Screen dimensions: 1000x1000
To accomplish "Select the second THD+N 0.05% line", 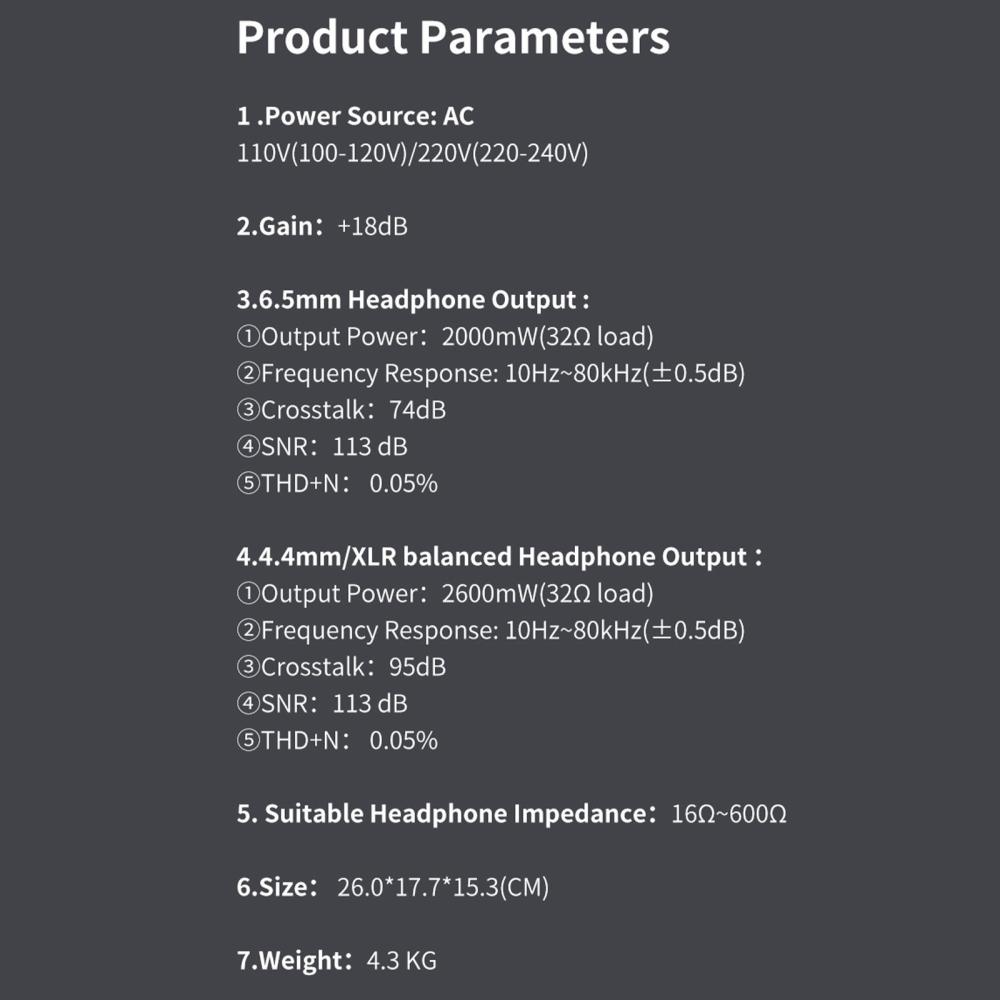I will coord(337,740).
